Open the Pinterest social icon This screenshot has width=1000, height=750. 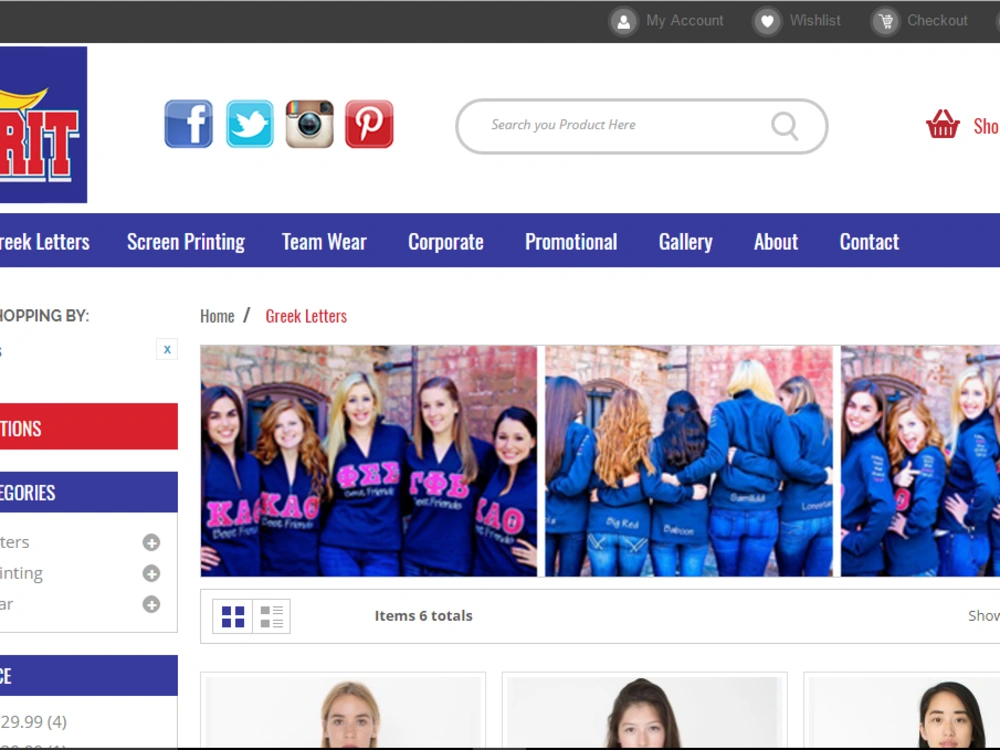coord(369,124)
